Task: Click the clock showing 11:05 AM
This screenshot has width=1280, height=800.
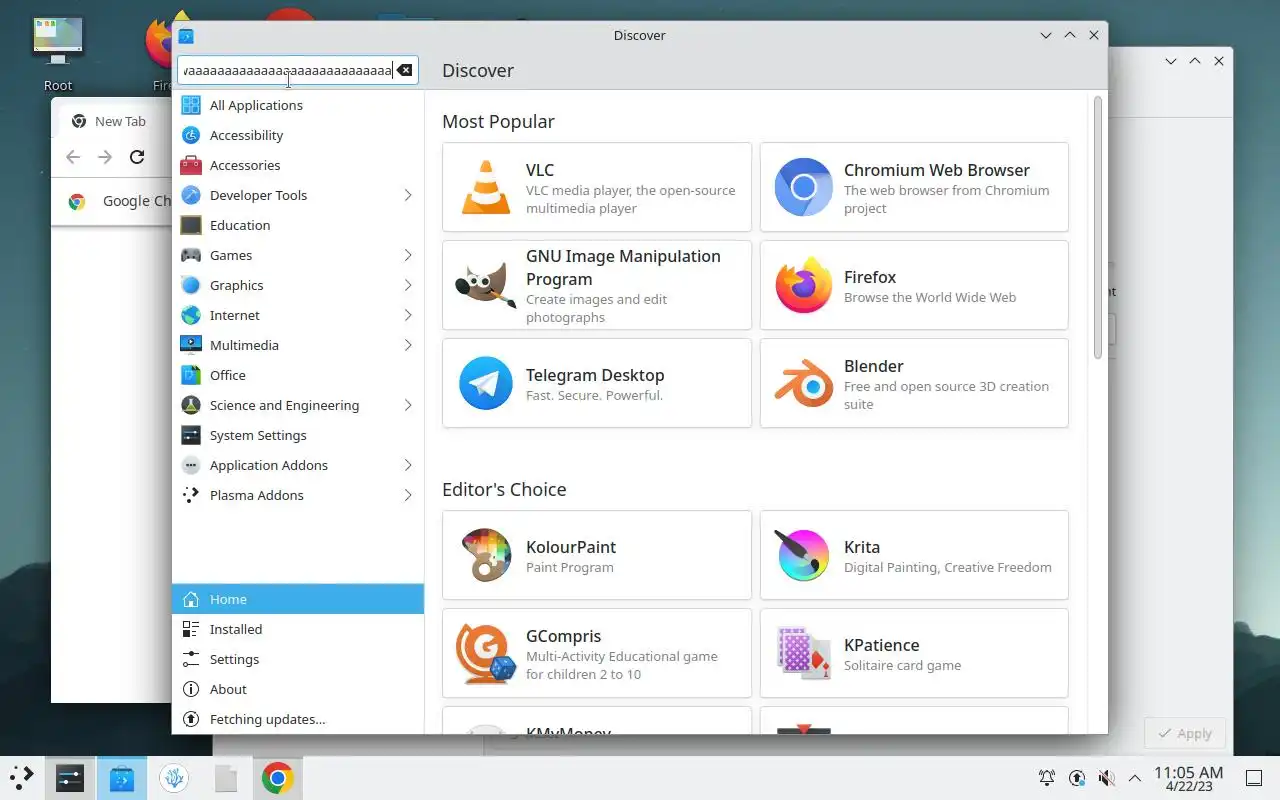Action: [1188, 778]
